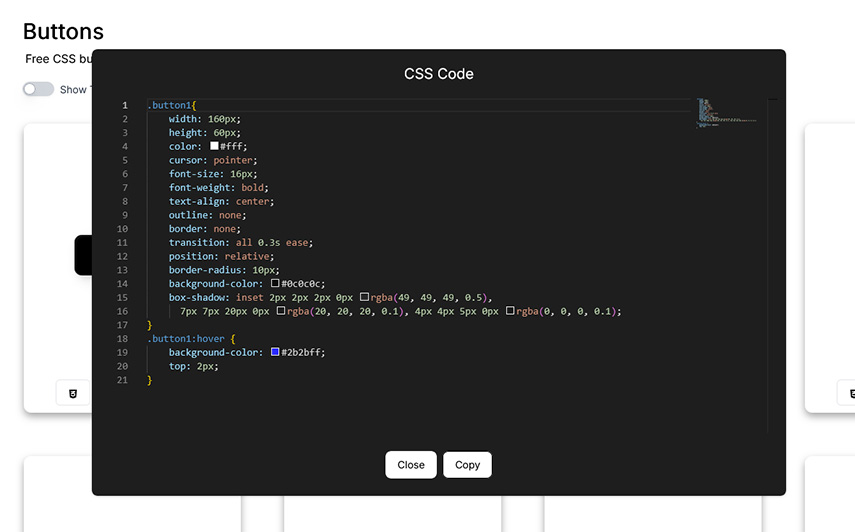Toggle the Show switch below Buttons heading
This screenshot has height=532, width=855.
38,89
